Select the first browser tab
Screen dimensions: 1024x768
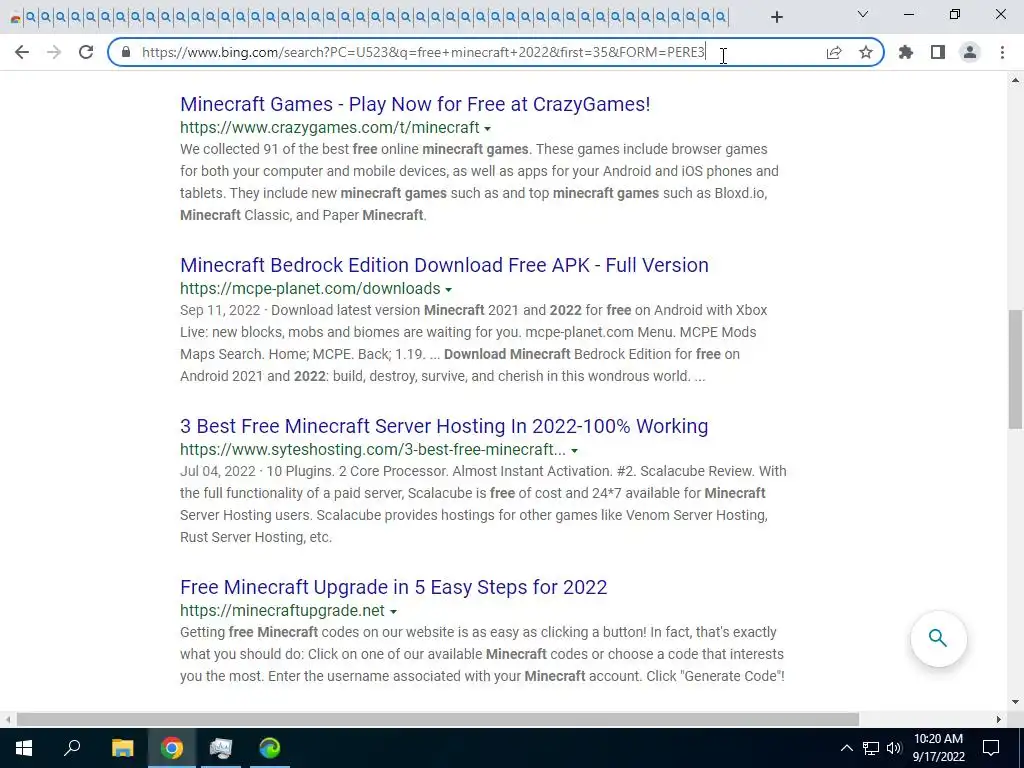16,17
